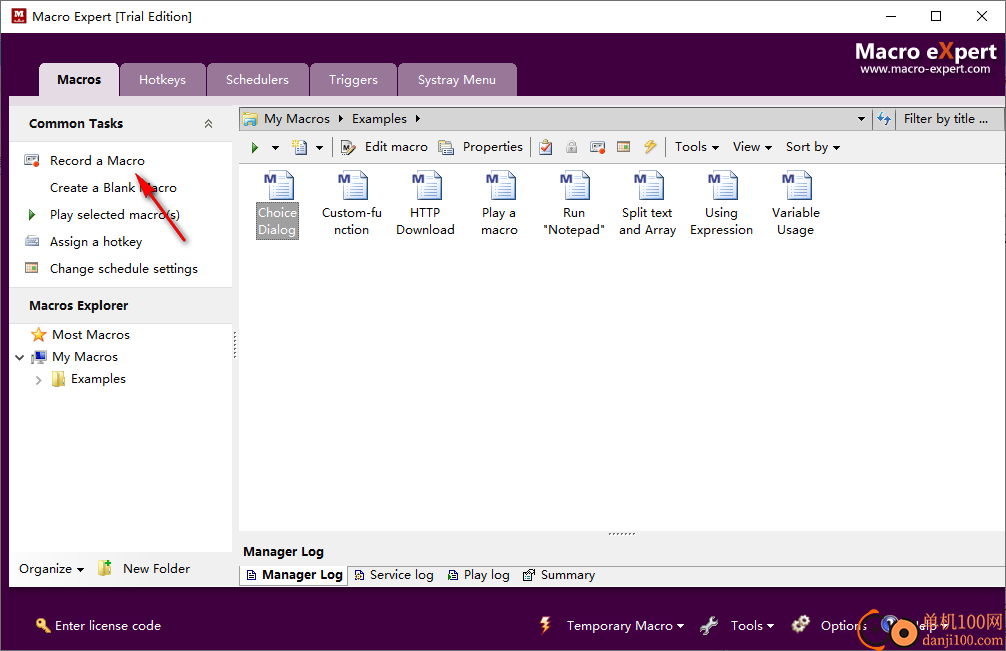1006x651 pixels.
Task: Expand the address bar path dropdown
Action: (861, 119)
